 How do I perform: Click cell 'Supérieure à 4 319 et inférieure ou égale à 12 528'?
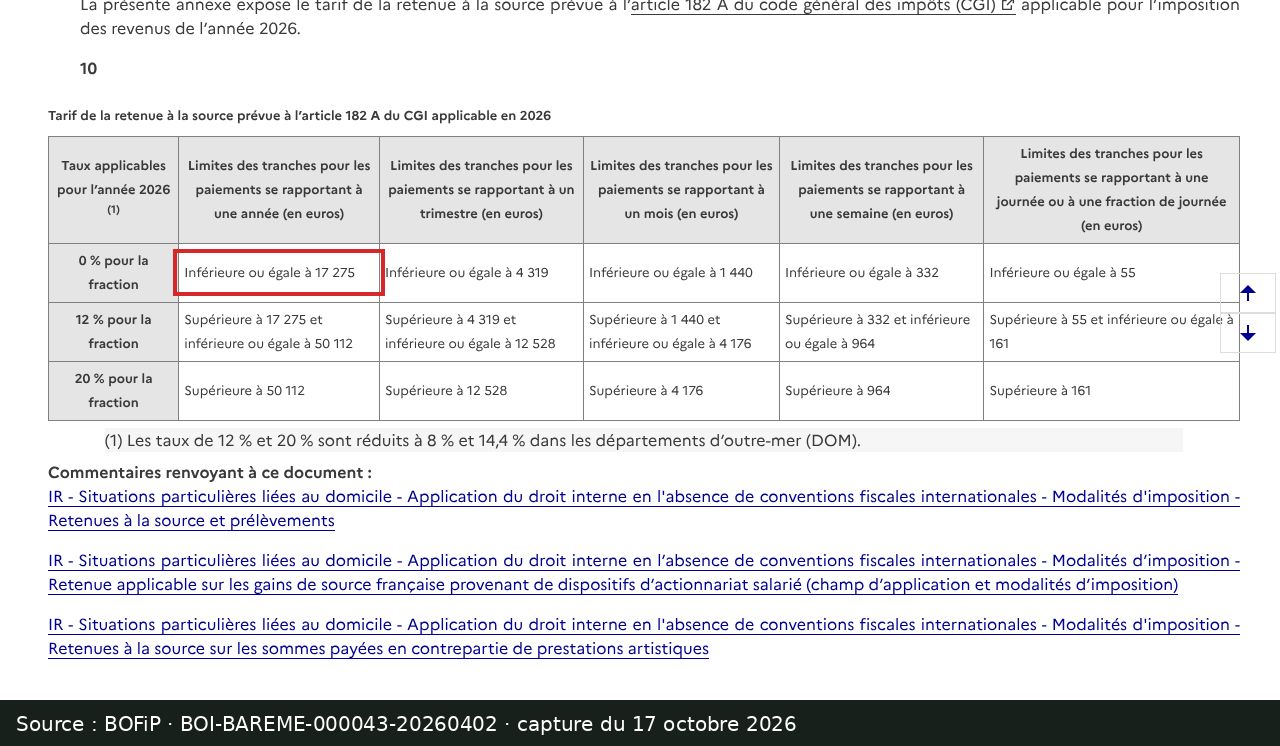point(481,332)
